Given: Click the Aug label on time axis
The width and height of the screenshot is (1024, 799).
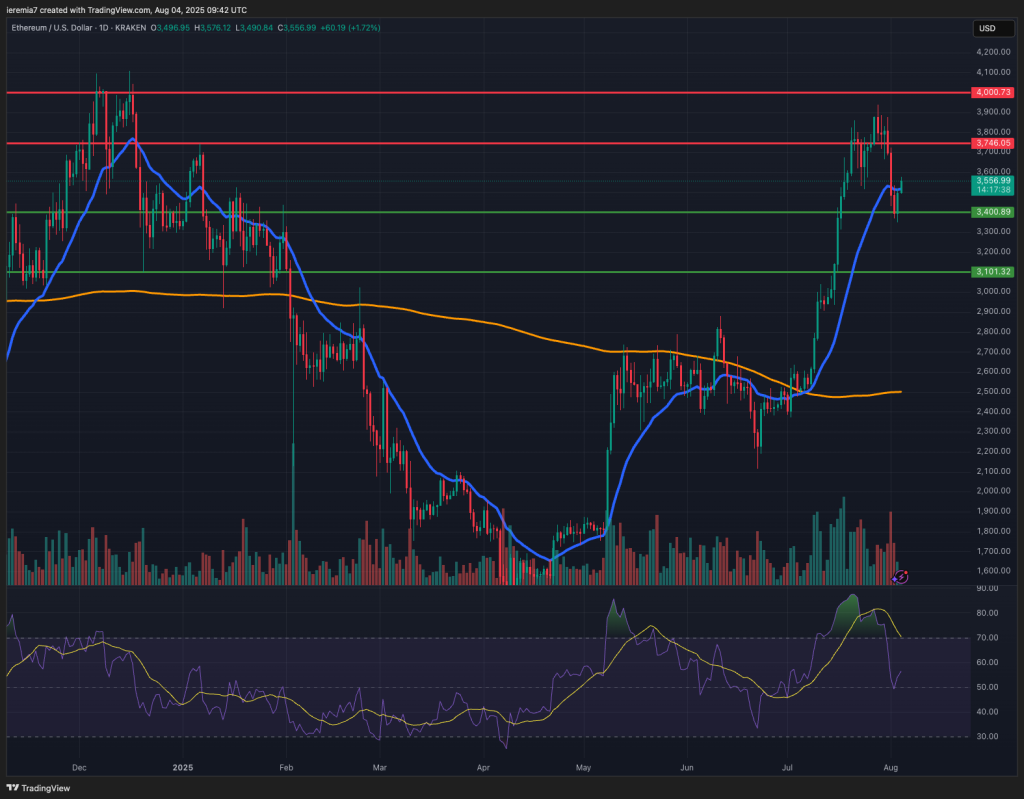Looking at the screenshot, I should pyautogui.click(x=891, y=767).
